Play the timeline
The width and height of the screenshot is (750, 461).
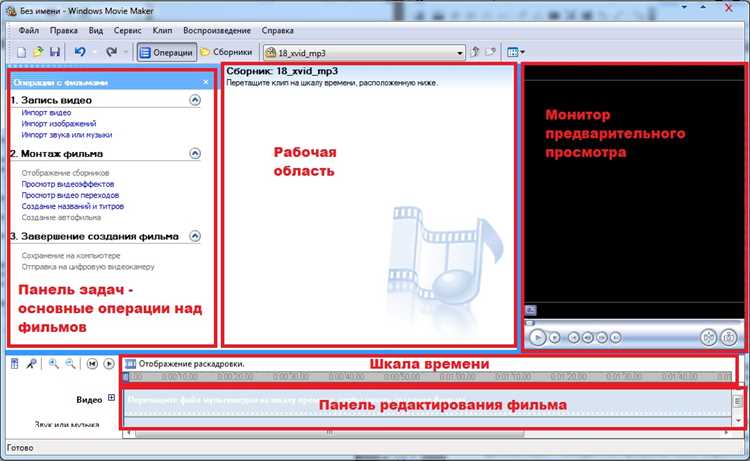tap(109, 364)
